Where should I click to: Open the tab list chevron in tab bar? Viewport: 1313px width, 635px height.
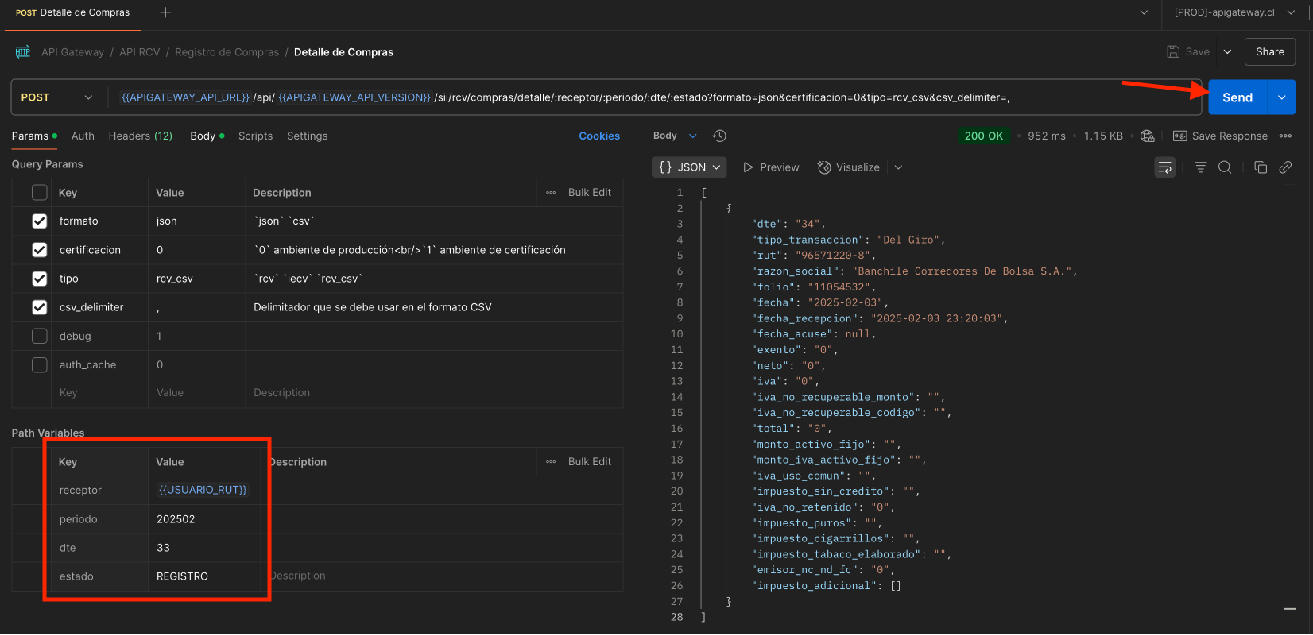[1144, 12]
